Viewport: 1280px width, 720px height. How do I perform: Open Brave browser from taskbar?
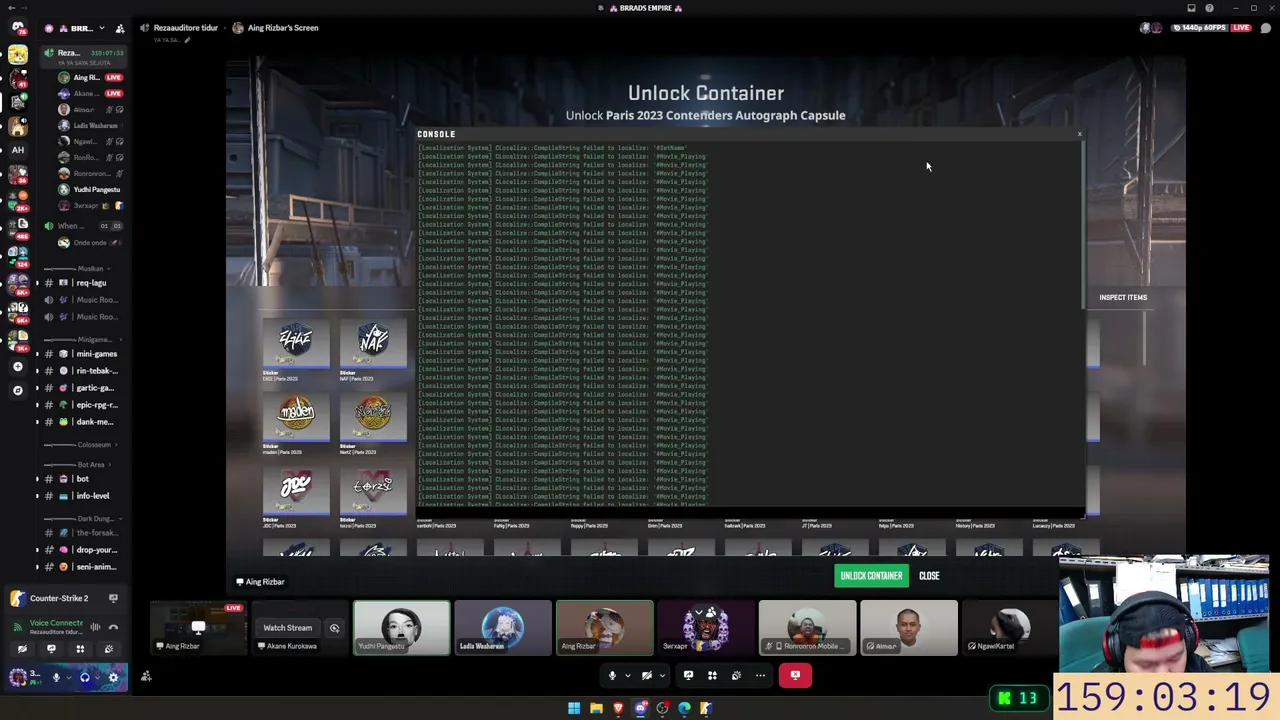pos(618,708)
